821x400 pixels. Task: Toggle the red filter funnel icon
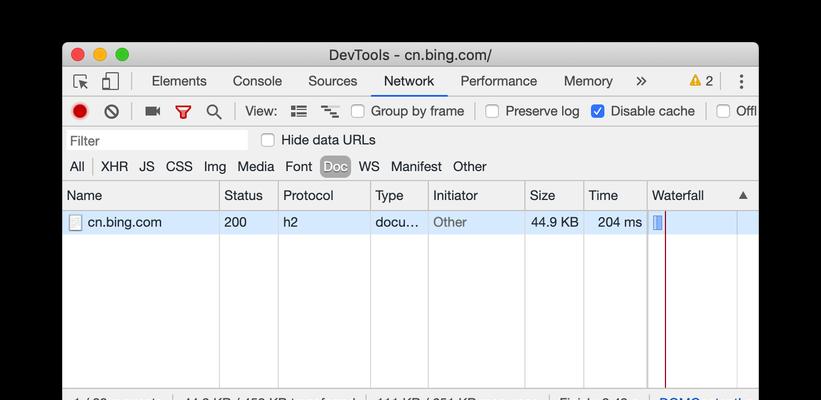click(x=183, y=112)
